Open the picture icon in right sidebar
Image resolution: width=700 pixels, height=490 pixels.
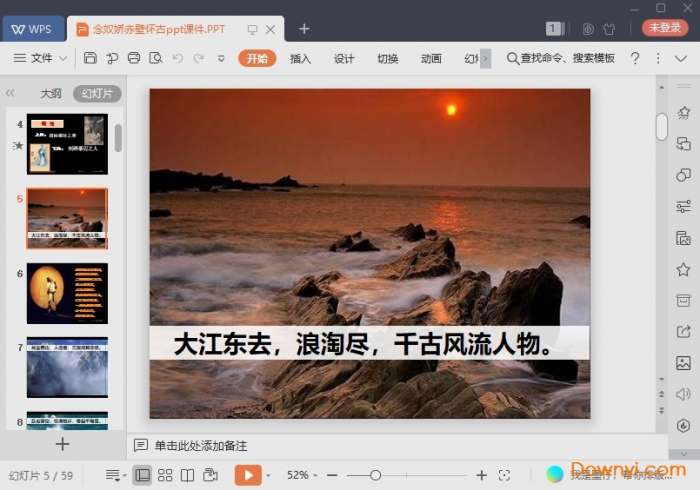(683, 363)
